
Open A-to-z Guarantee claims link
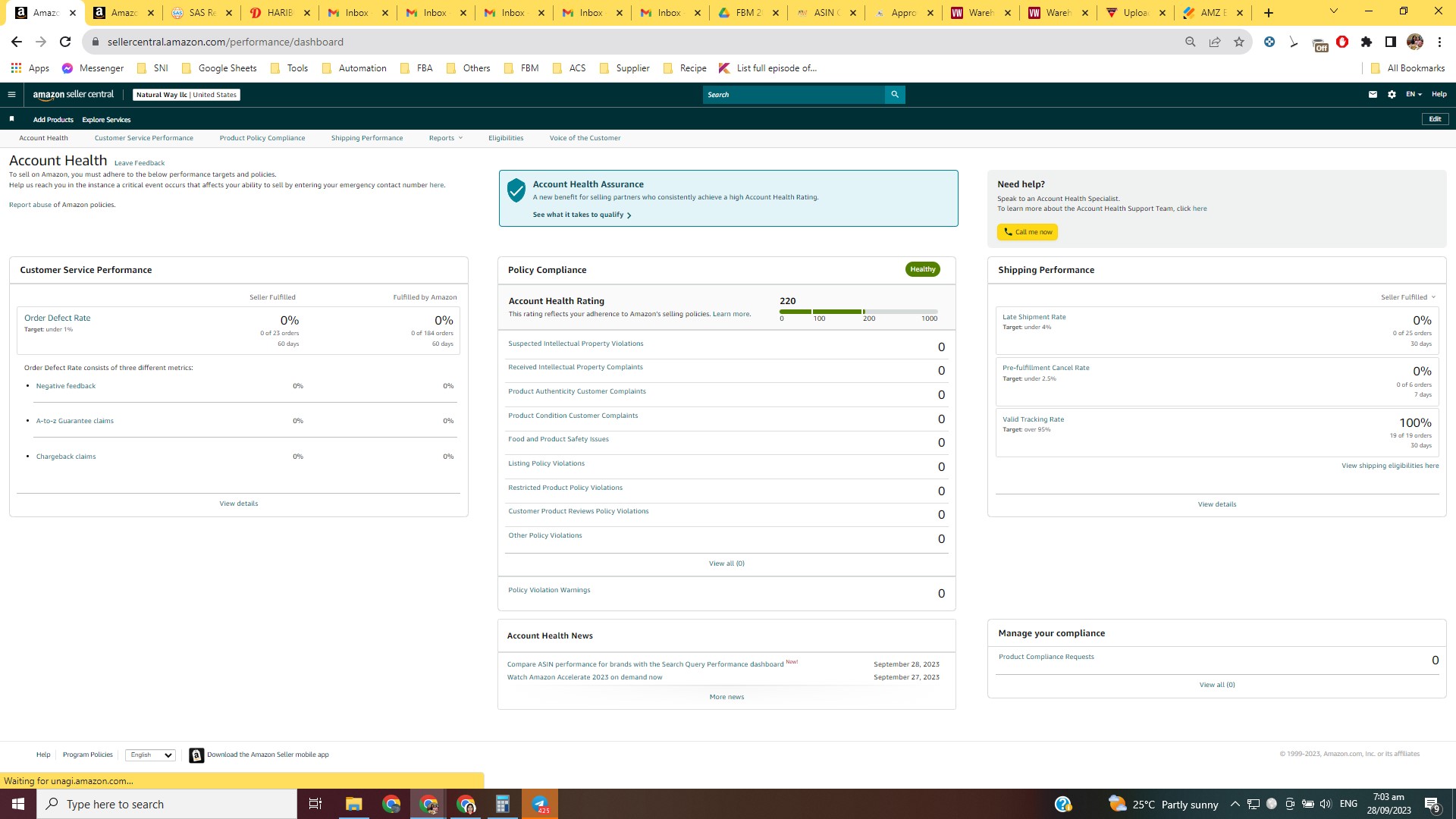[x=75, y=422]
